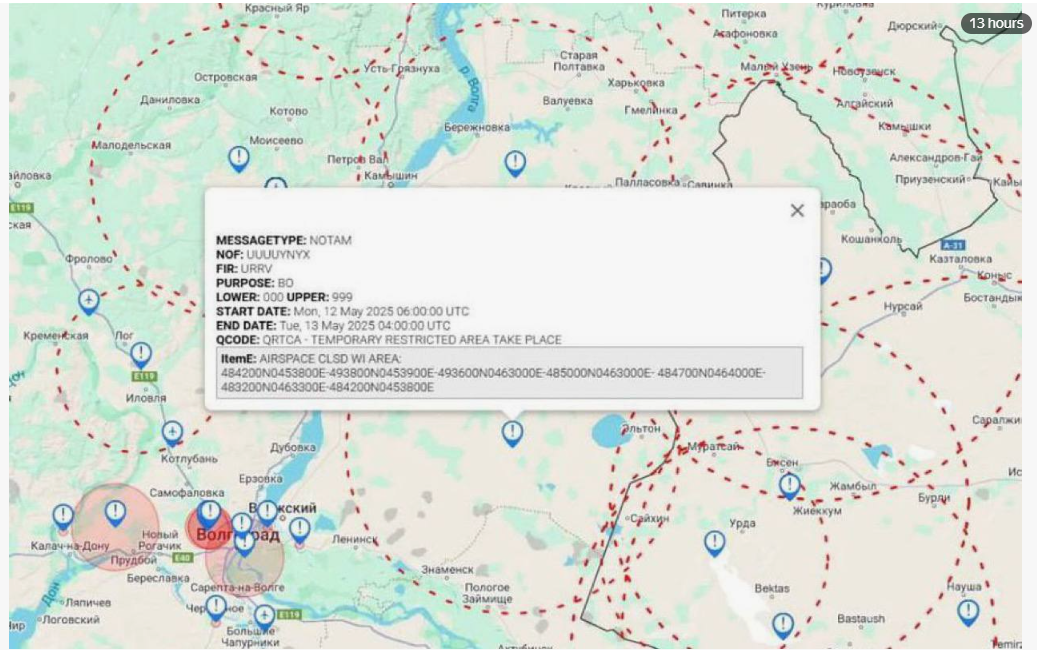Screen dimensions: 1037x658
Task: Click the PURPOSE: BO line
Action: 255,283
